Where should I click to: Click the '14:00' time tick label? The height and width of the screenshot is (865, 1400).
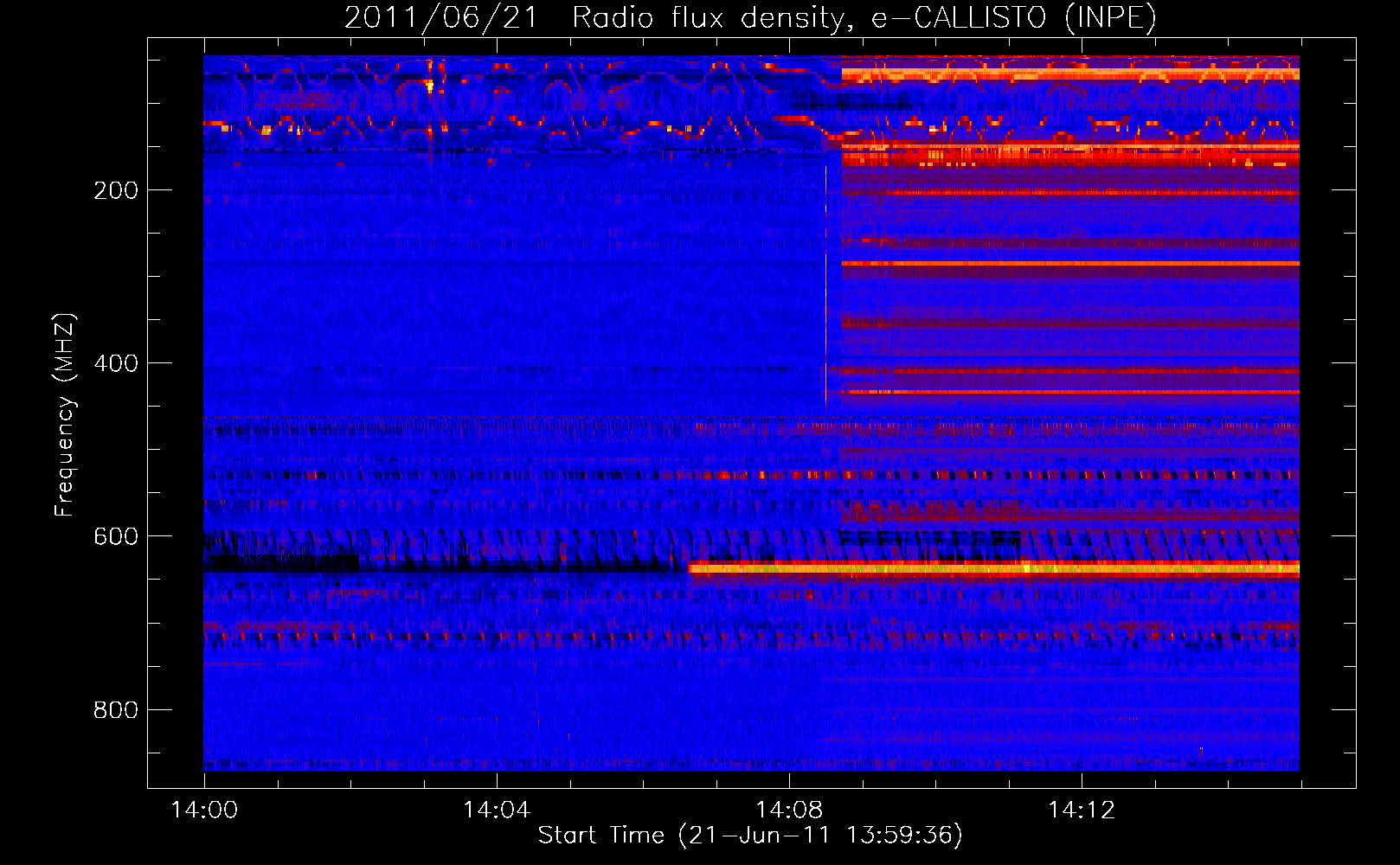point(204,811)
